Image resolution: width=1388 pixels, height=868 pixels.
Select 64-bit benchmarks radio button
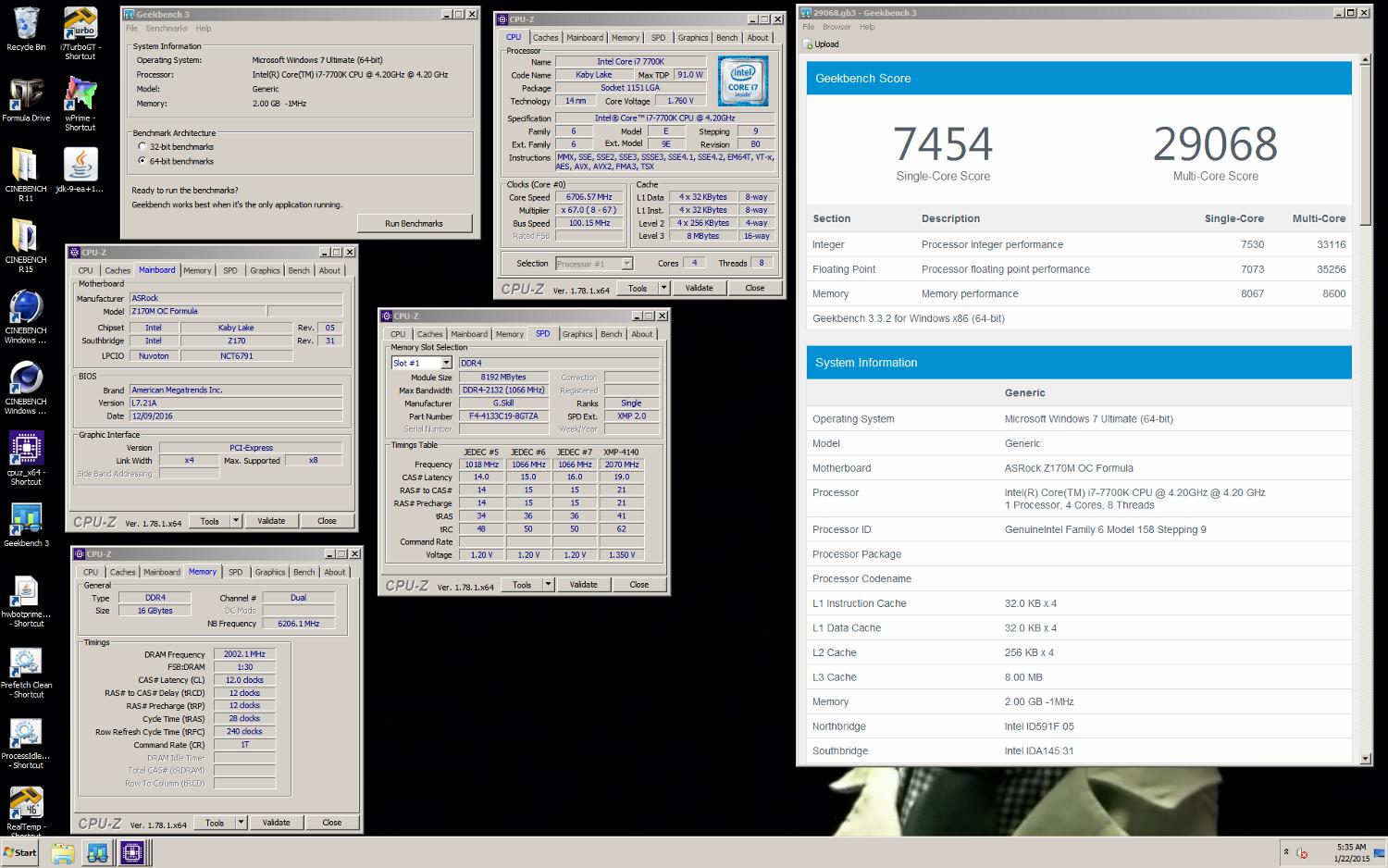pos(142,160)
